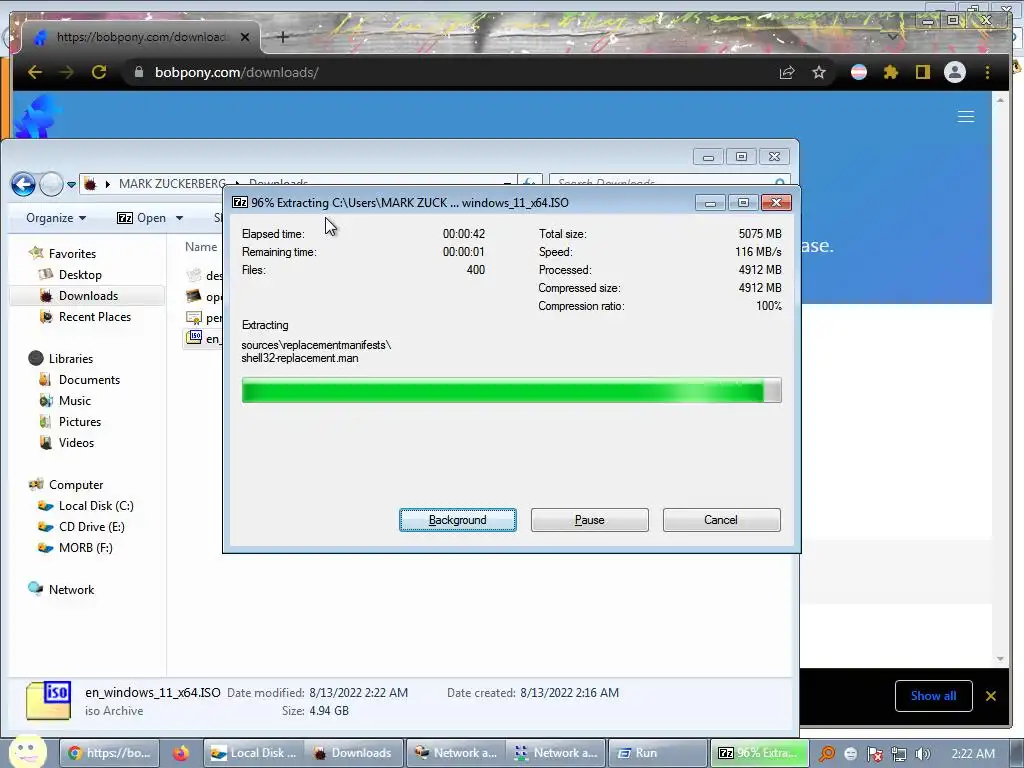Select the bobpony.com downloads tab
Screen dimensions: 1024x768
(x=140, y=37)
